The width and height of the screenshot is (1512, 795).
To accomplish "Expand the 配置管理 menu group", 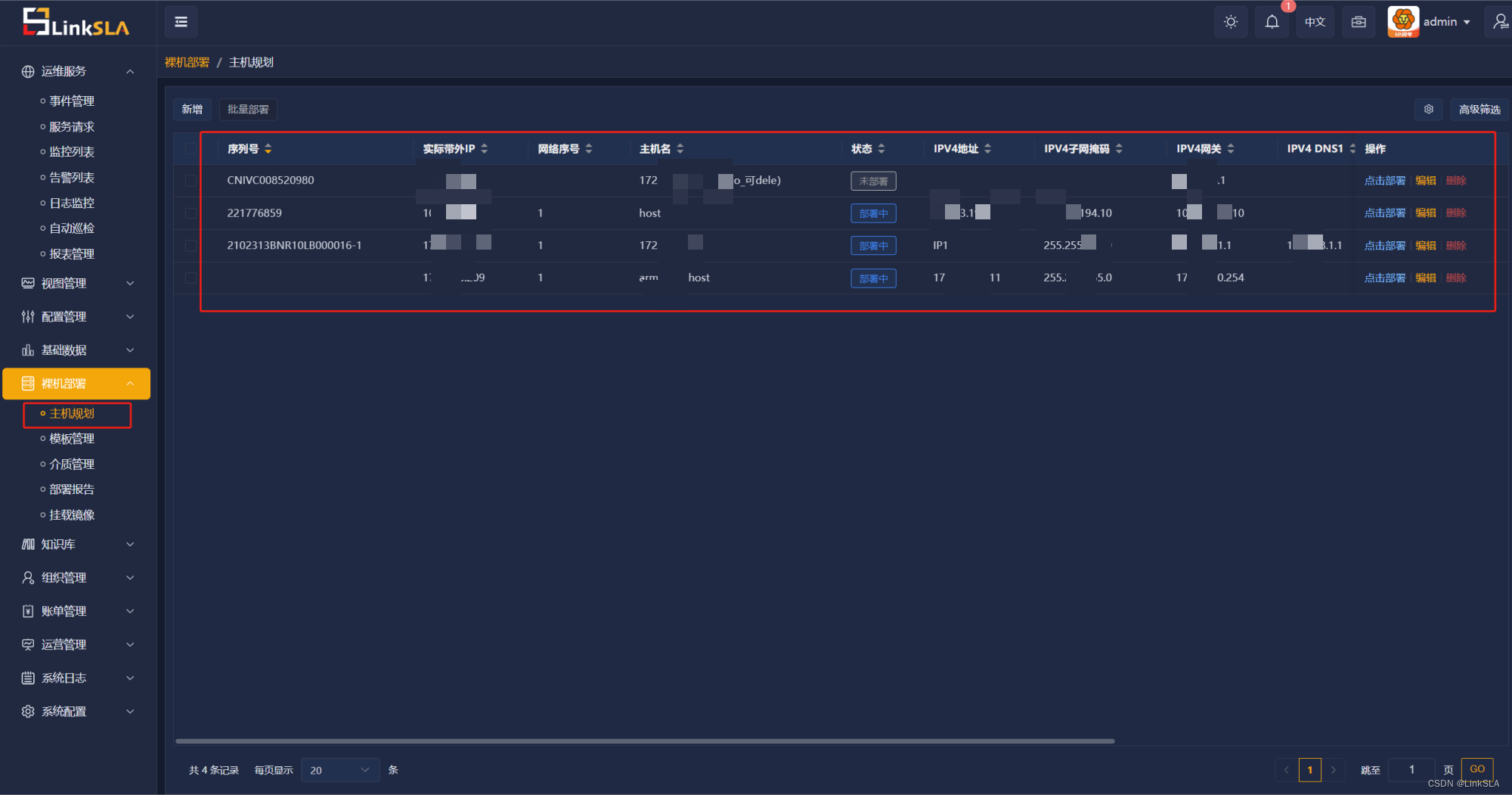I will tap(130, 316).
